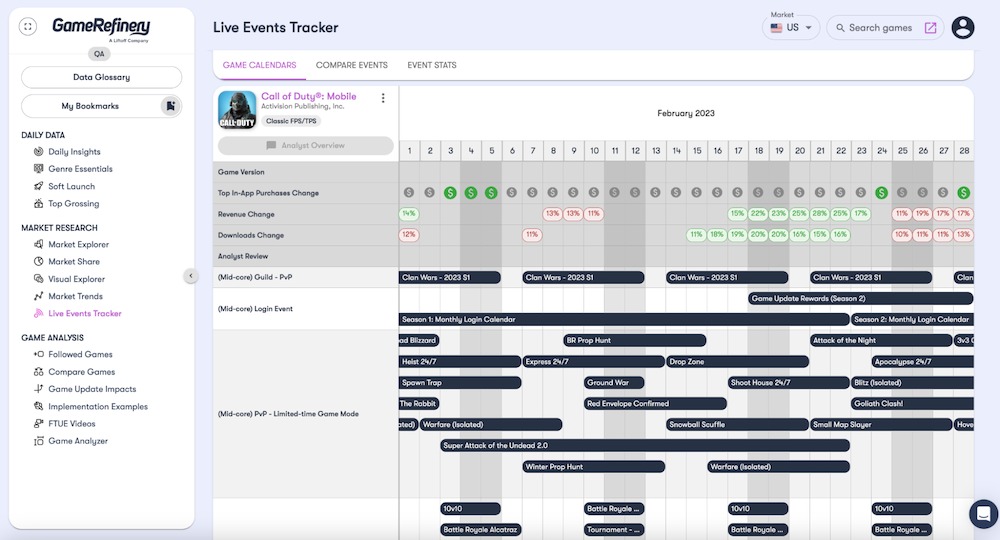1000x540 pixels.
Task: Open Implementation Examples
Action: point(98,406)
